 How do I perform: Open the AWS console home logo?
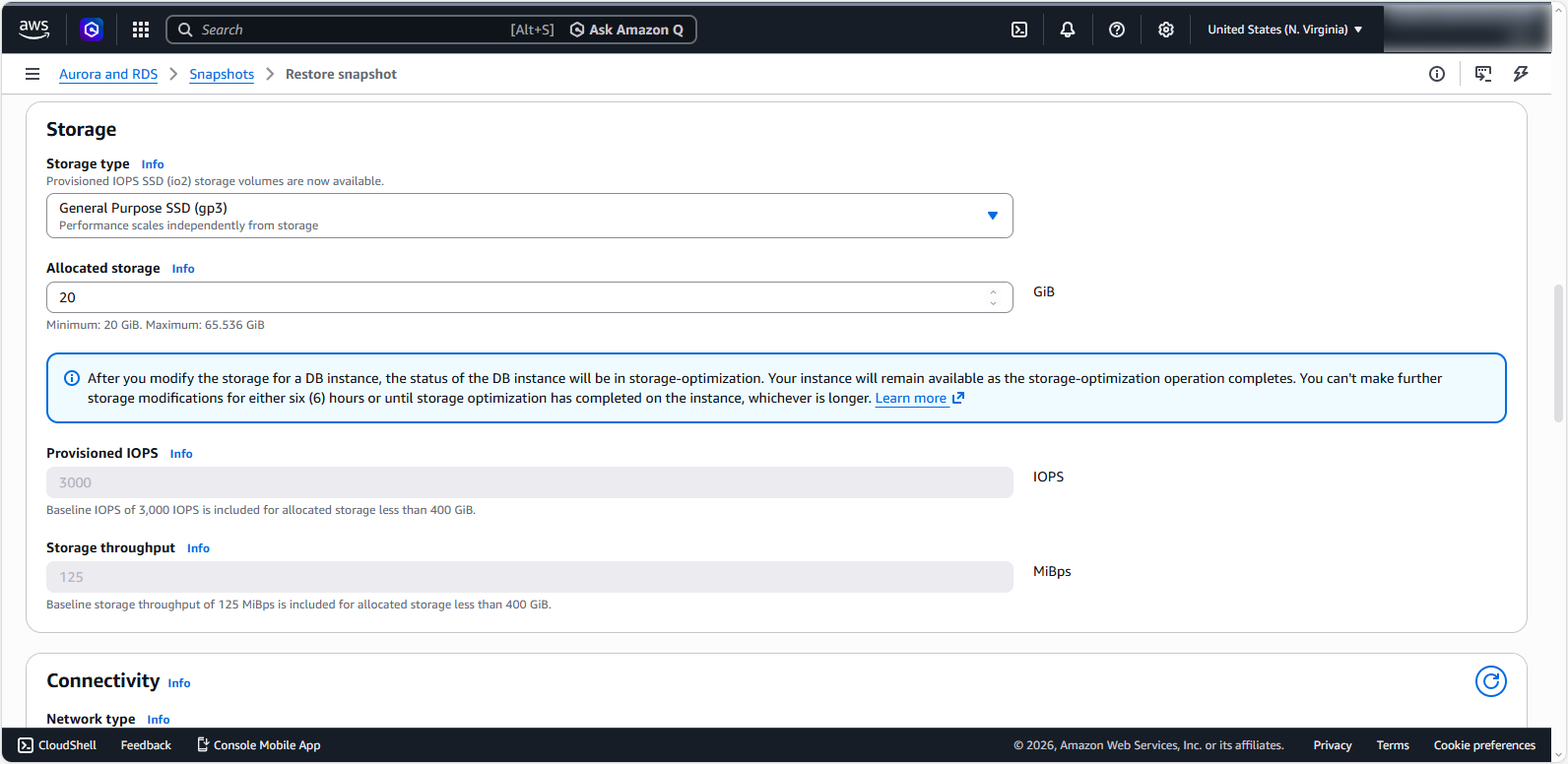pos(34,30)
